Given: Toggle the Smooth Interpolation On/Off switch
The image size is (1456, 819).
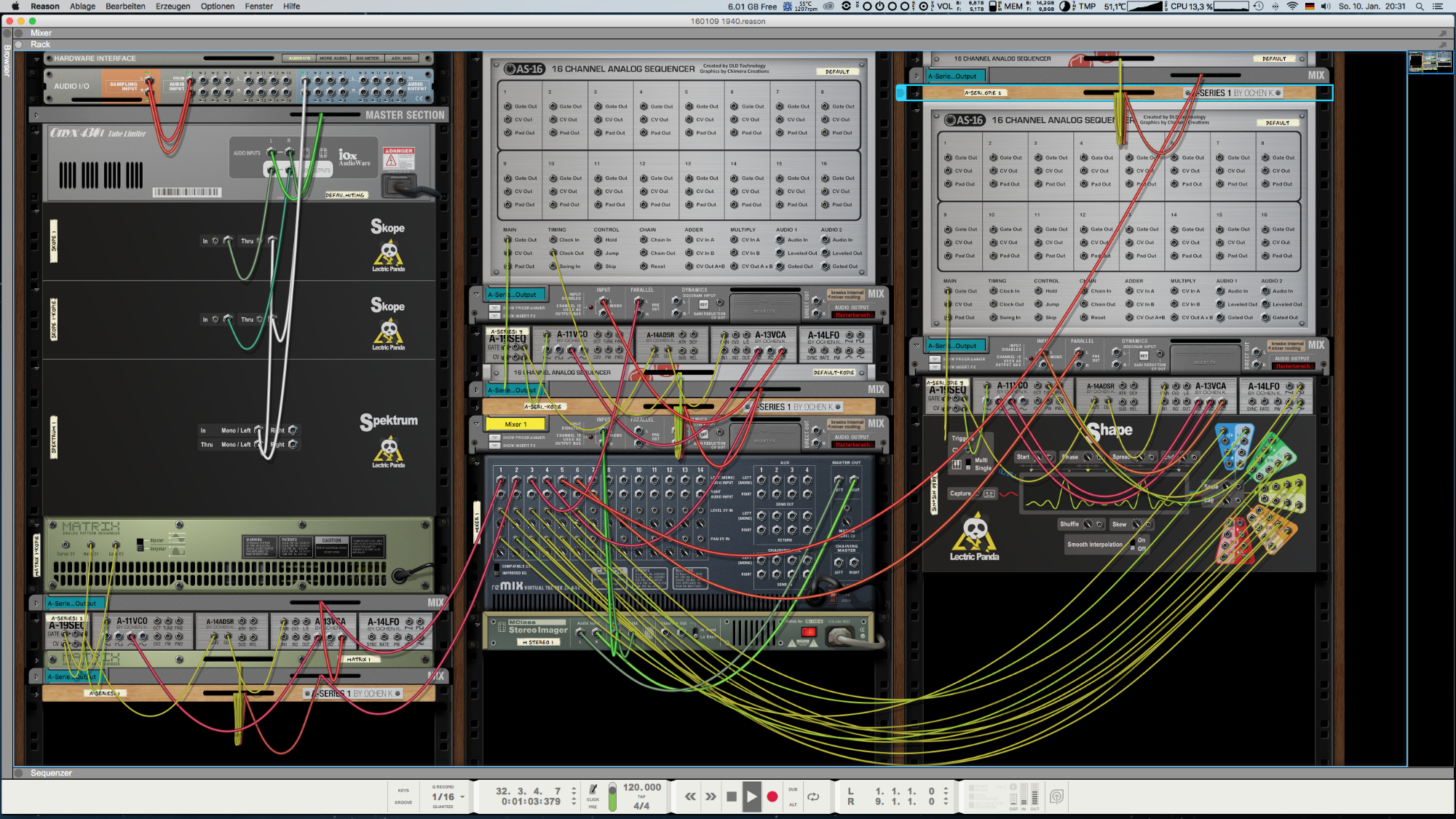Looking at the screenshot, I should click(x=1133, y=545).
